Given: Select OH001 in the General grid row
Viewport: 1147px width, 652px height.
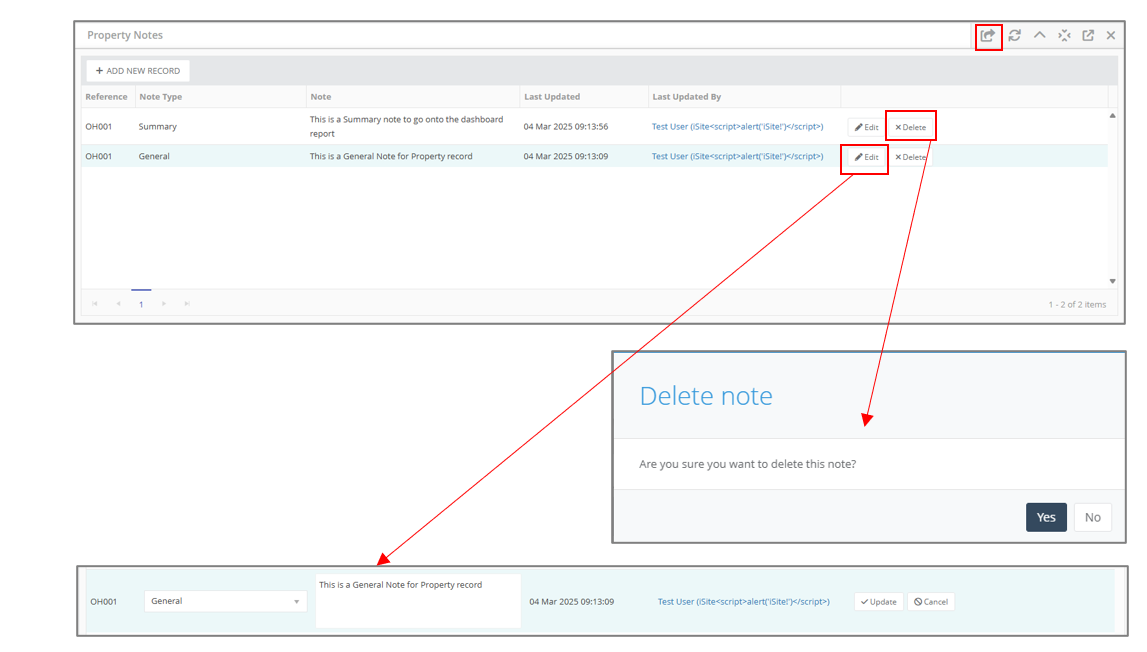Looking at the screenshot, I should pyautogui.click(x=99, y=157).
